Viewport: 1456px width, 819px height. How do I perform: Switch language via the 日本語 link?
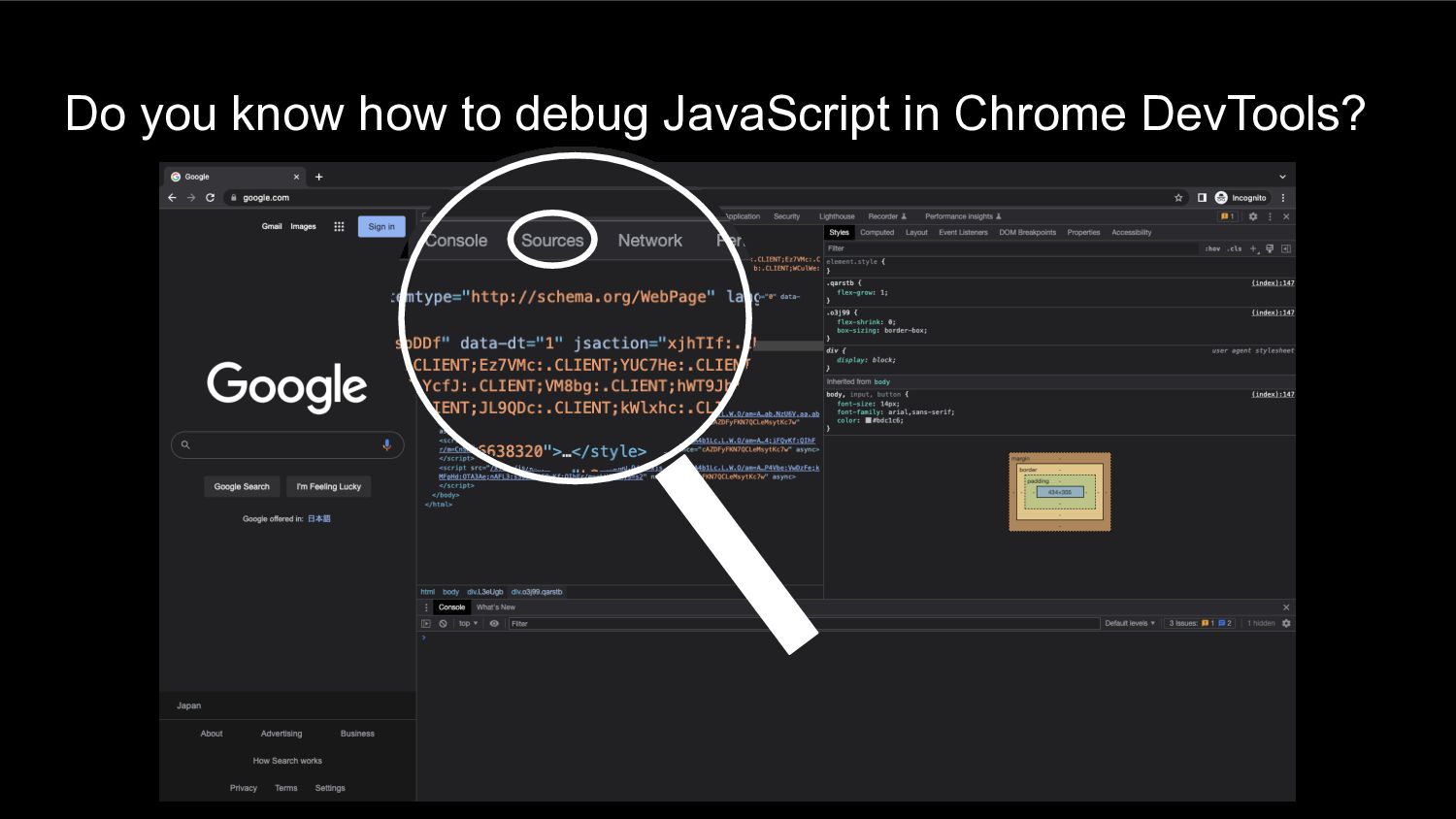click(x=319, y=519)
